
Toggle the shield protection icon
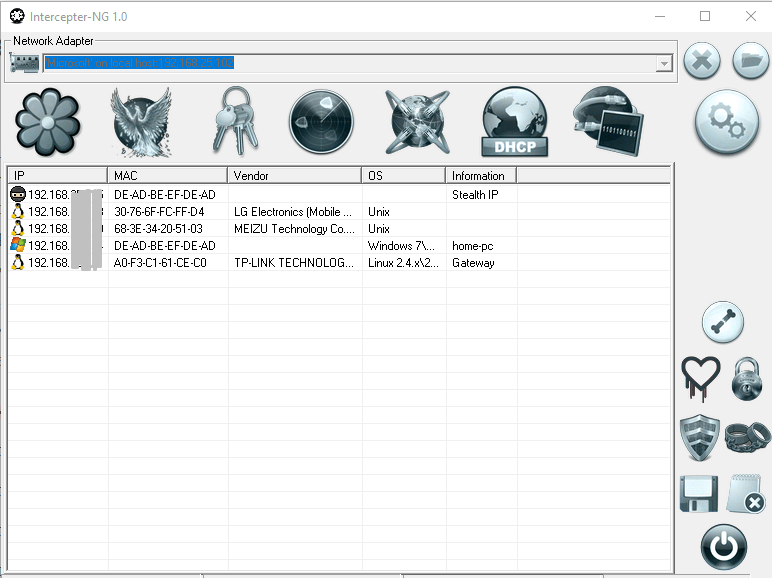699,437
